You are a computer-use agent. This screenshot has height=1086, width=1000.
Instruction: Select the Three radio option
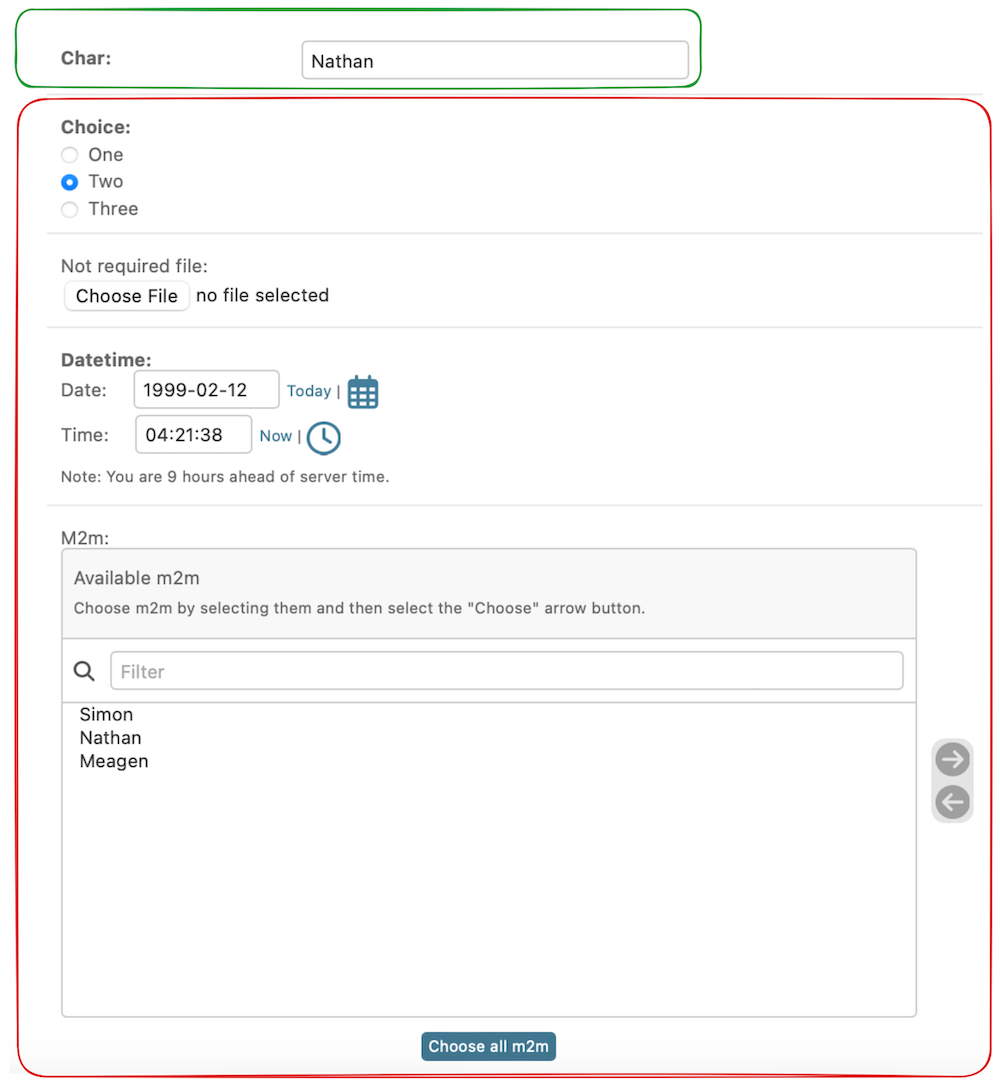click(x=69, y=209)
